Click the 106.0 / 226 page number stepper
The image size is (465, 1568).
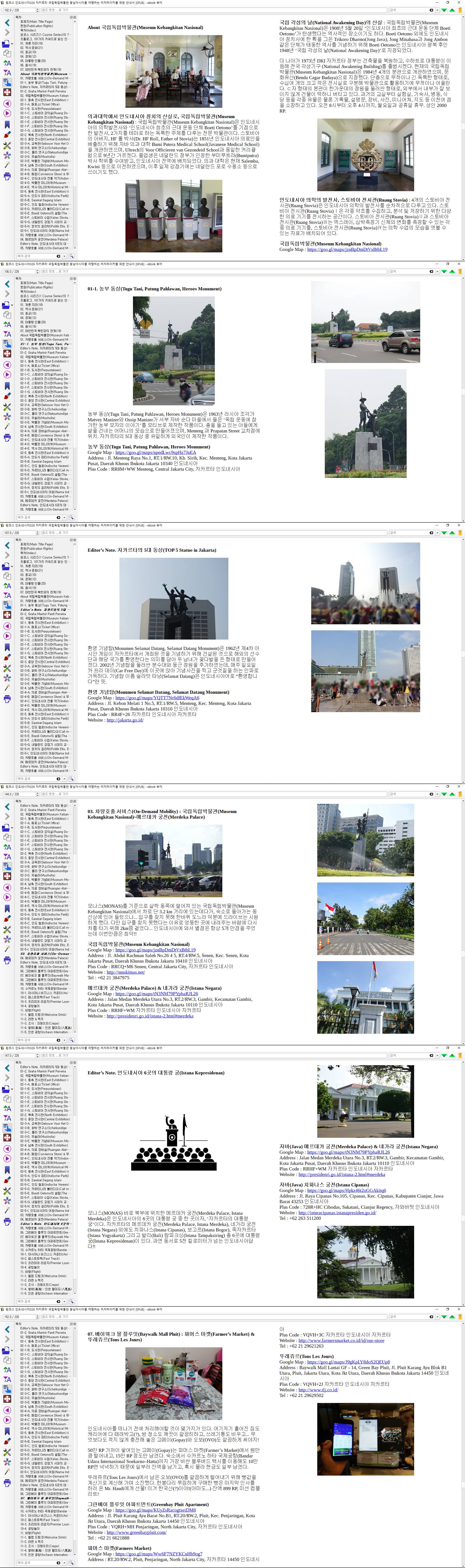[x=37, y=271]
